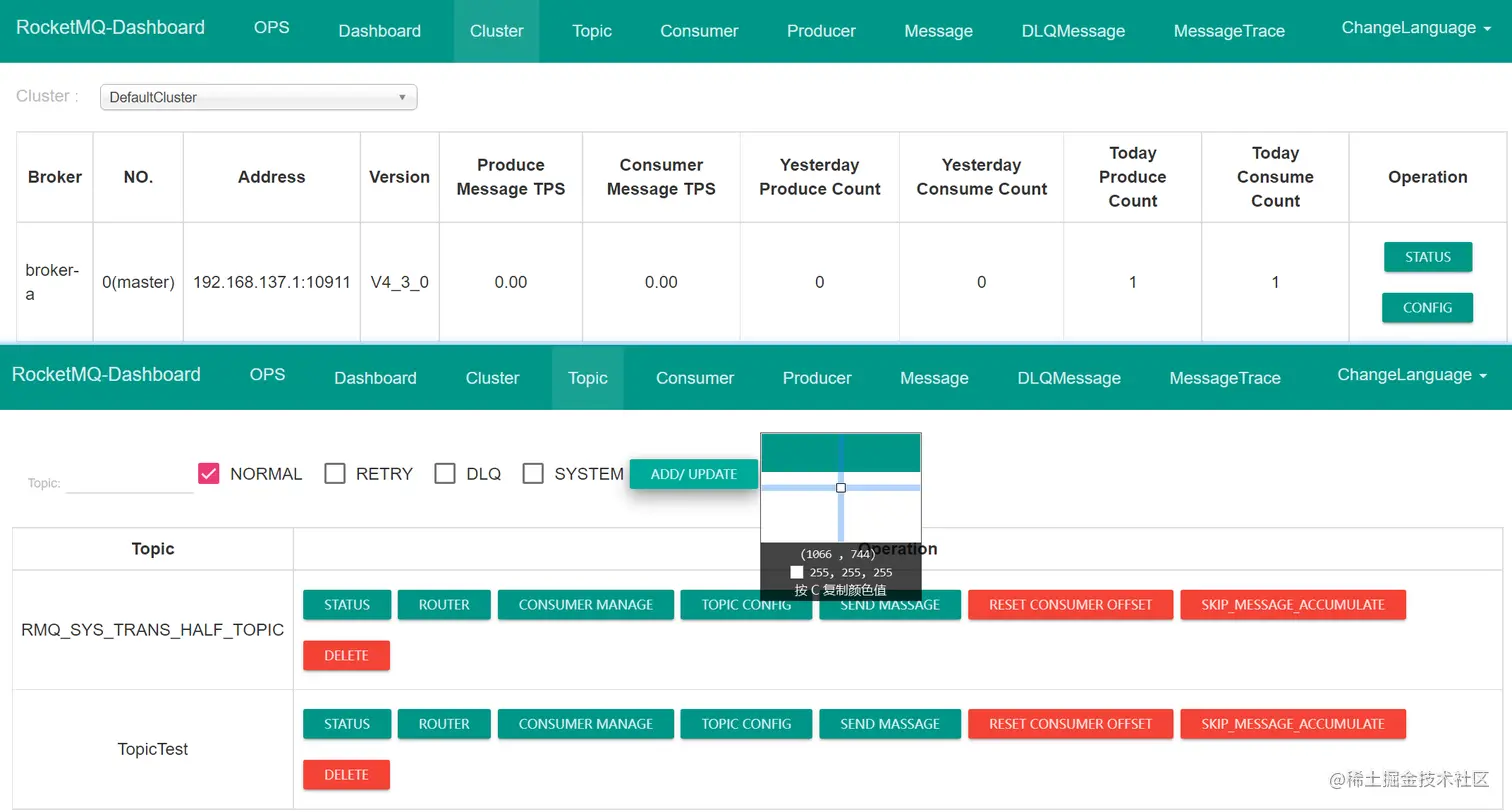Click CONSUMER MANAGE for TopicTest
This screenshot has height=812, width=1512.
click(x=586, y=724)
